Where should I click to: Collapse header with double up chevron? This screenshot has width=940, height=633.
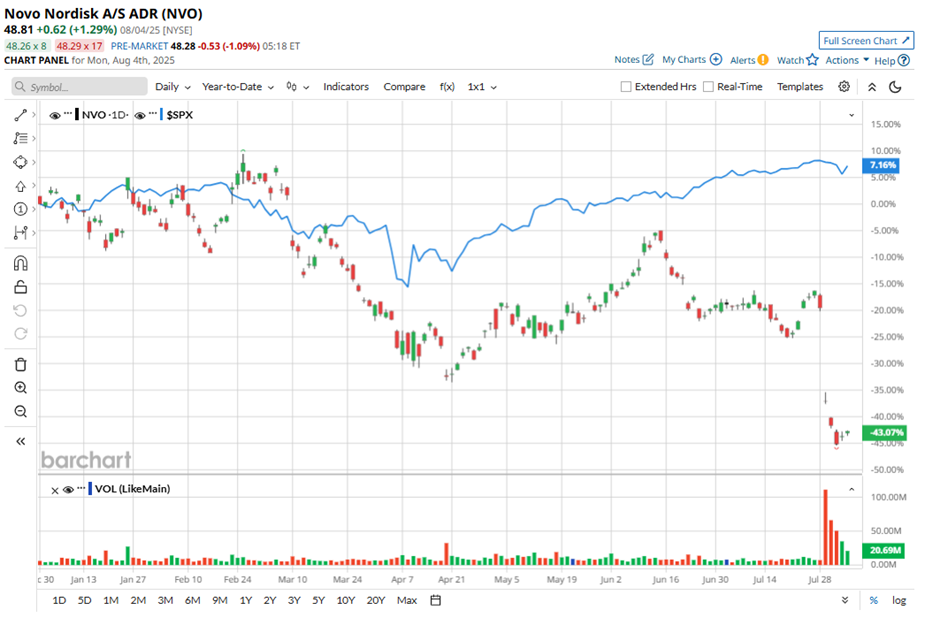872,87
